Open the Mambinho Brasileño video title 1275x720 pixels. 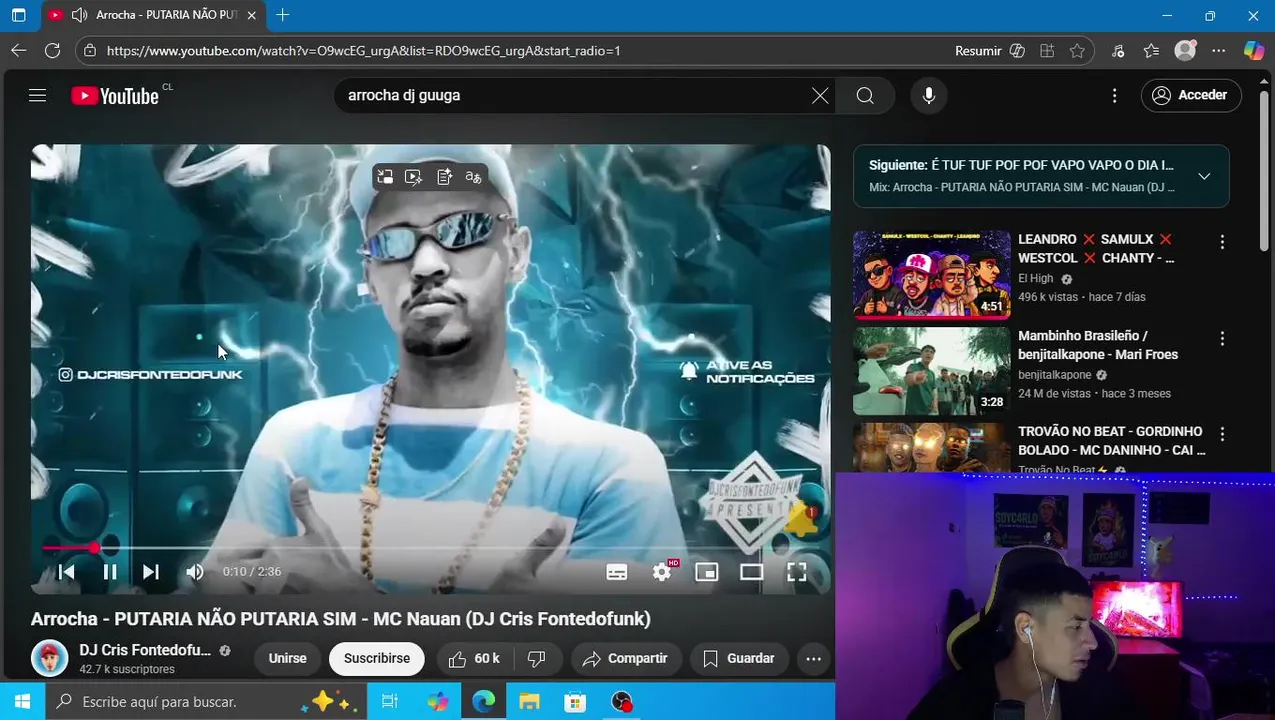click(x=1098, y=345)
